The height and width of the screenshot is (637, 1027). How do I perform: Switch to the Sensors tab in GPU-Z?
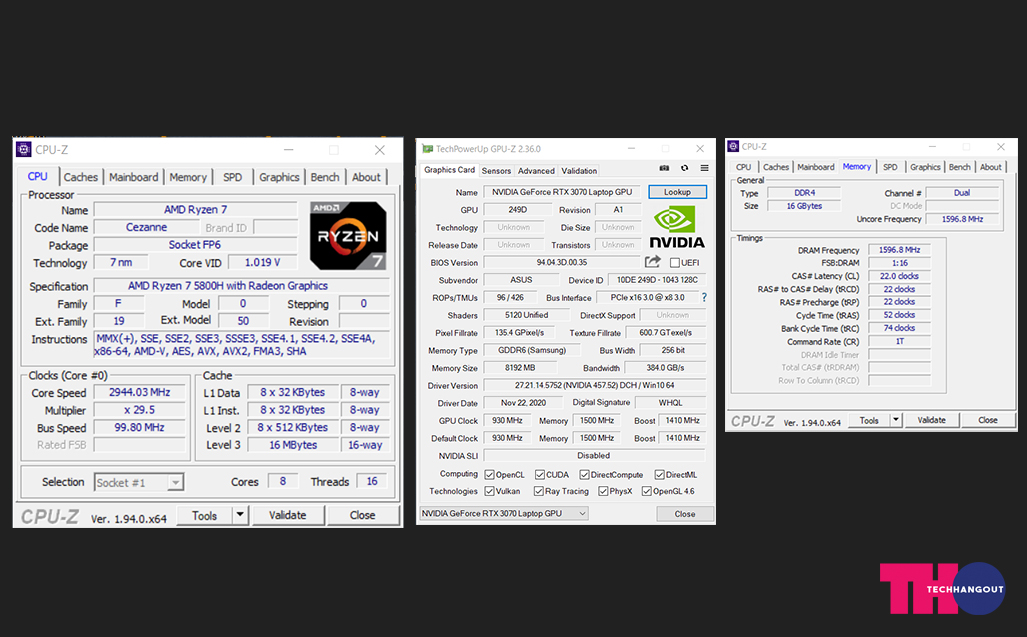496,171
